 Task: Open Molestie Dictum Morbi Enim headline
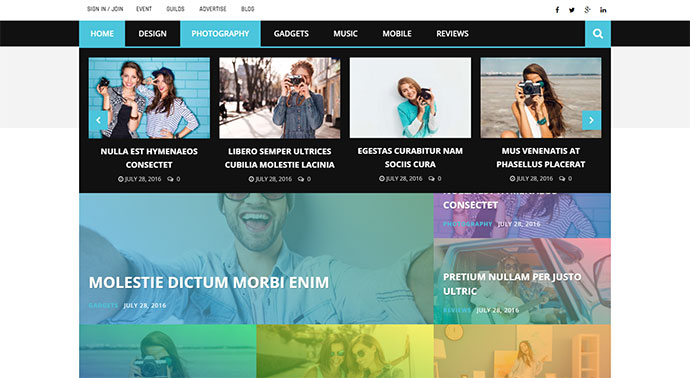(x=209, y=283)
